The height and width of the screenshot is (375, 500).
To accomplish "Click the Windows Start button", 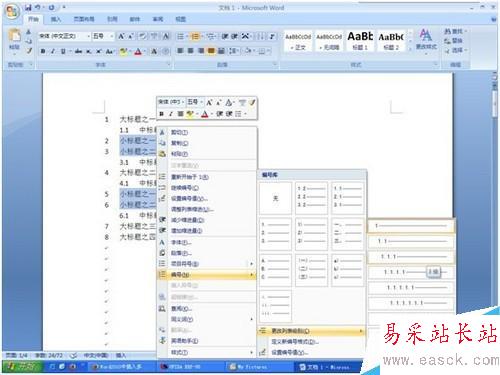I will pos(22,367).
